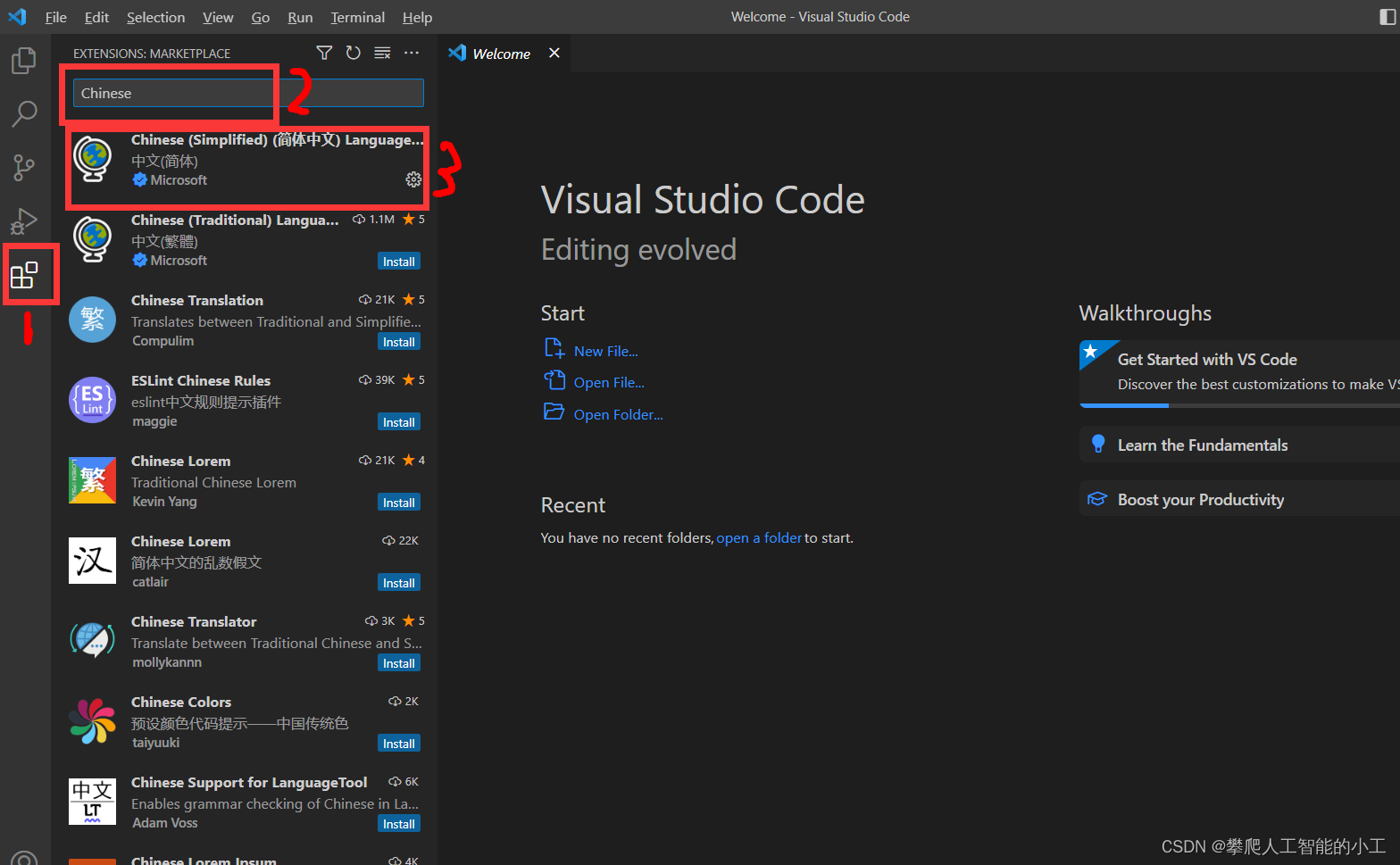The width and height of the screenshot is (1400, 865).
Task: Click the catlair Chinese Lorem icon
Action: coord(93,561)
